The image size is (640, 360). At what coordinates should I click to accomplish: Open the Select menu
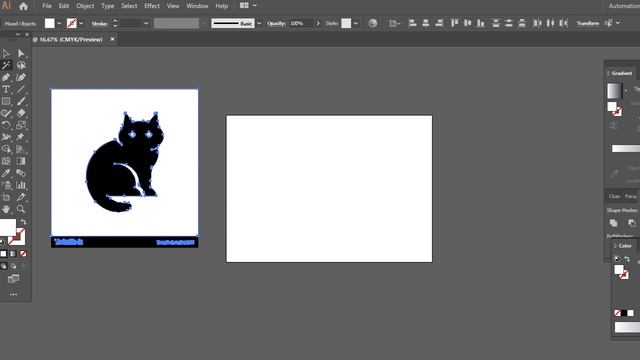click(x=129, y=6)
